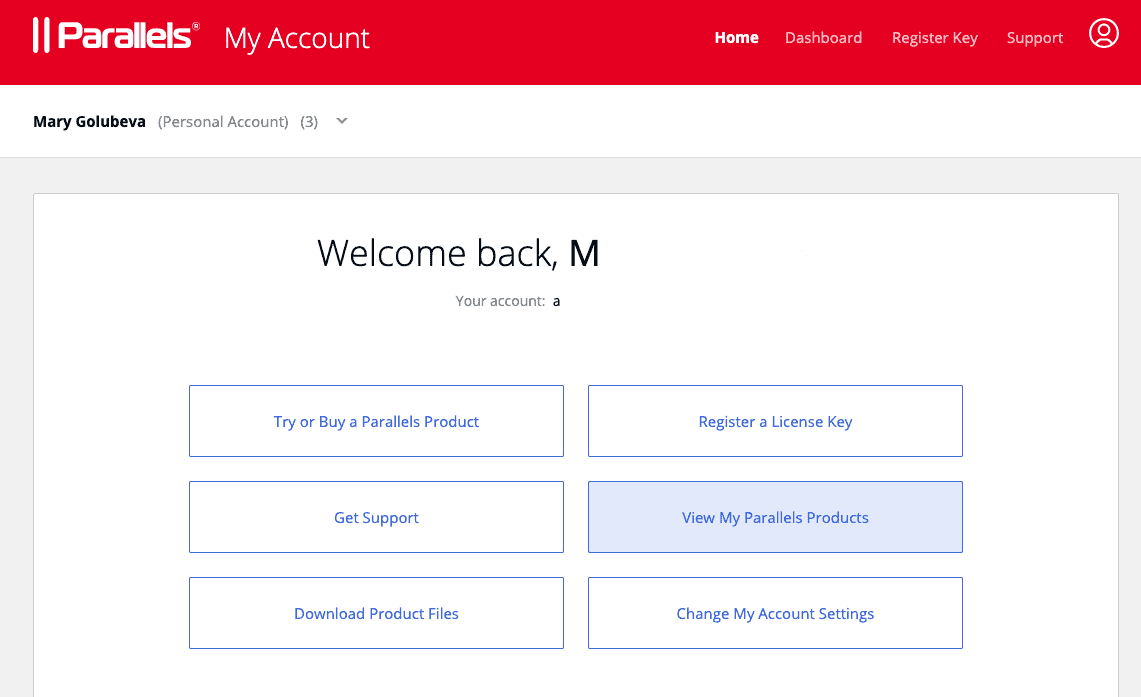Open the account chevron arrow

pyautogui.click(x=341, y=120)
